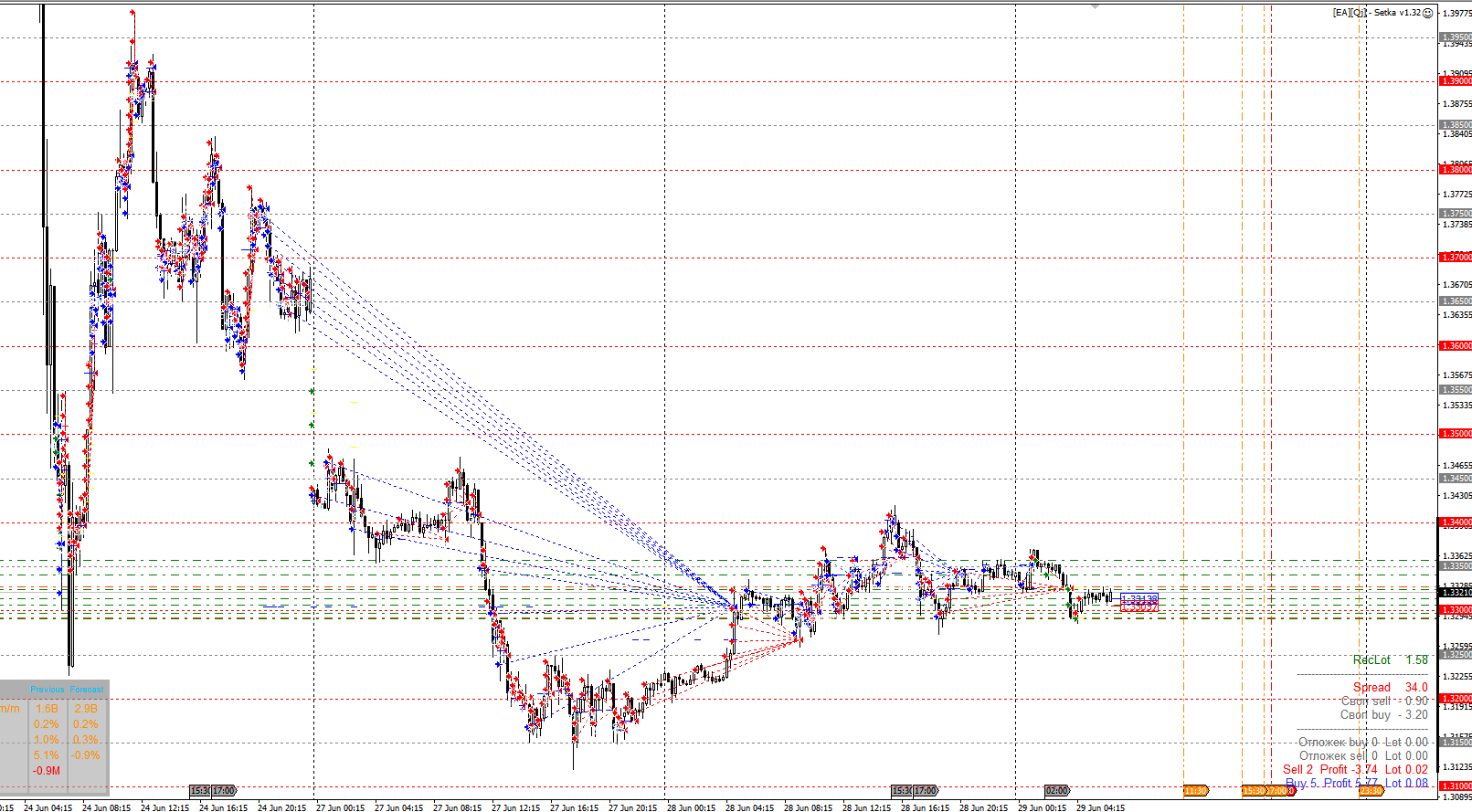Select the orange 23:50 event time marker

[x=1371, y=790]
